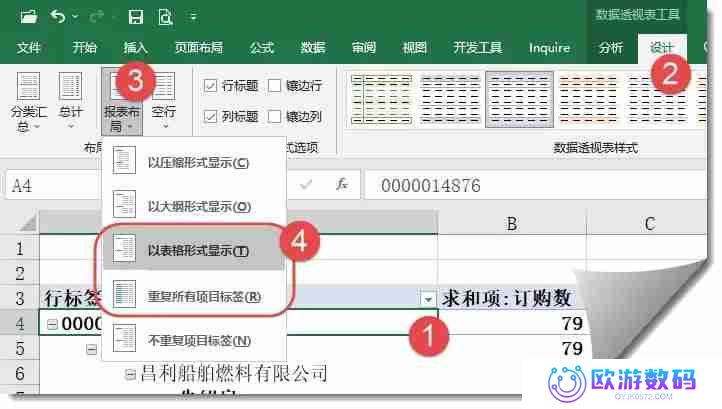Image resolution: width=722 pixels, height=409 pixels.
Task: Select the highlighted third pivot style thumbnail
Action: click(519, 99)
